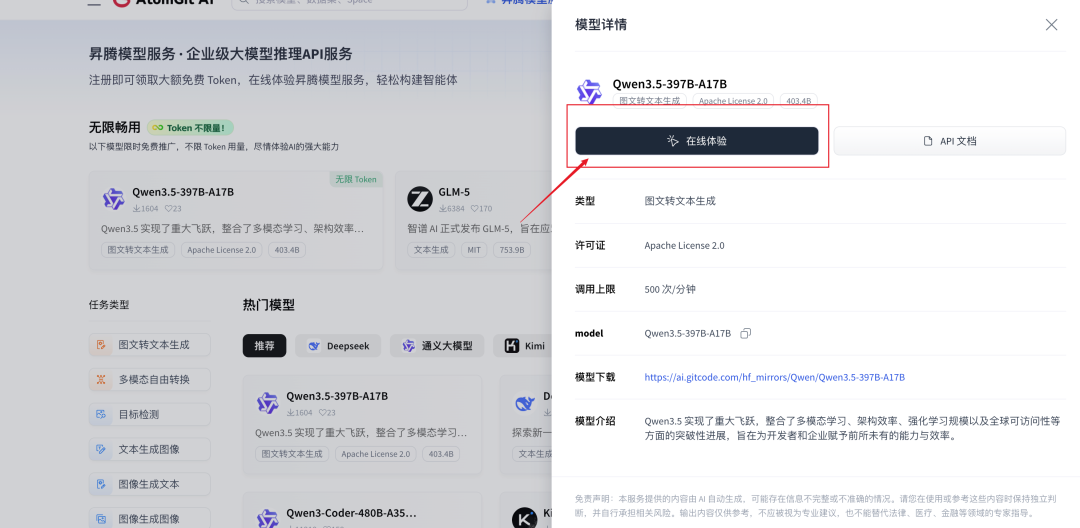Click the green 无限 Token corner badge
The width and height of the screenshot is (1080, 528).
click(x=355, y=179)
